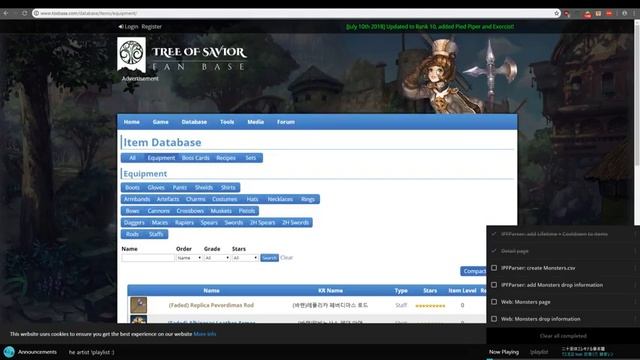Select the All item category tab
640x360 pixels.
point(132,158)
